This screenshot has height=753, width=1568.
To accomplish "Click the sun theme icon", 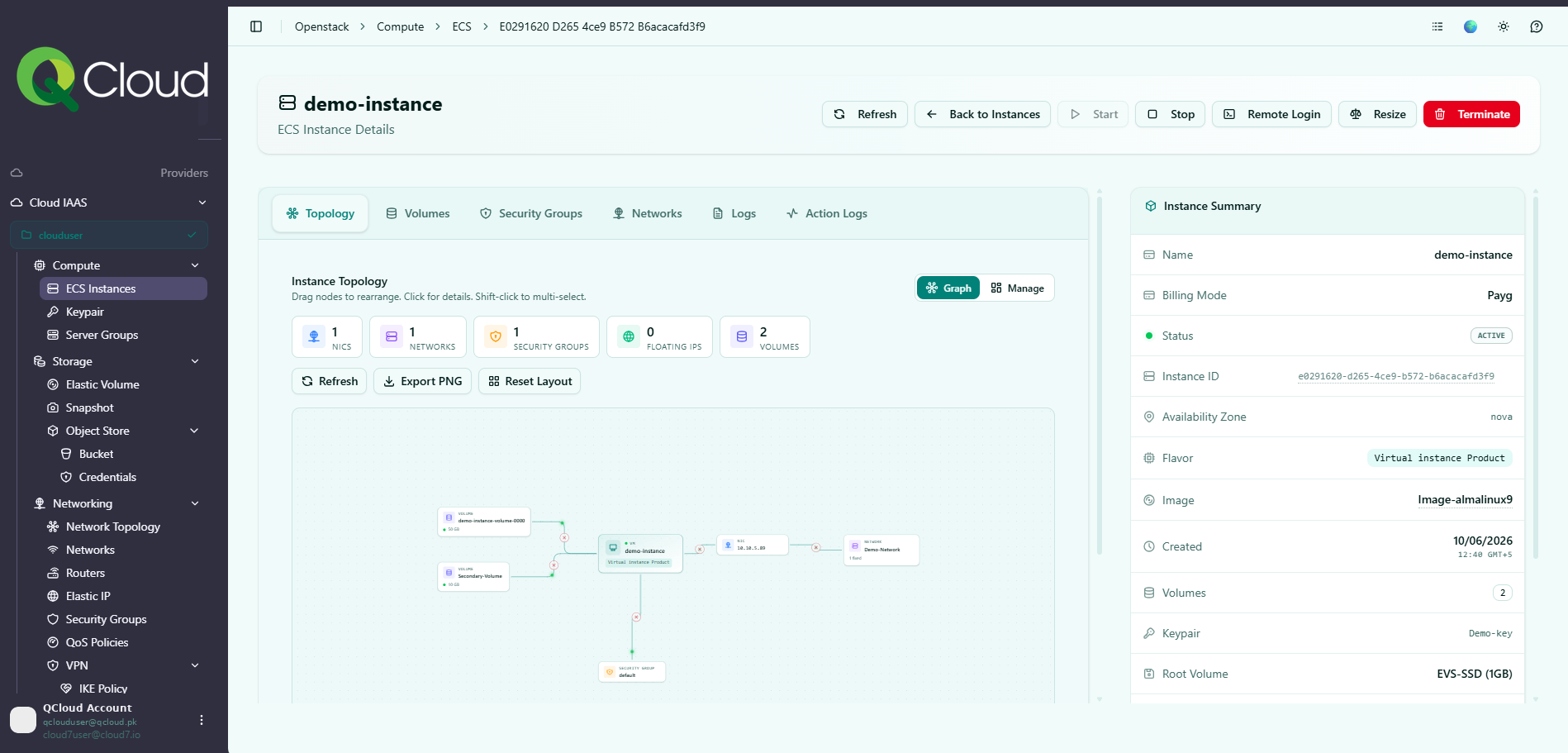I will pyautogui.click(x=1504, y=26).
